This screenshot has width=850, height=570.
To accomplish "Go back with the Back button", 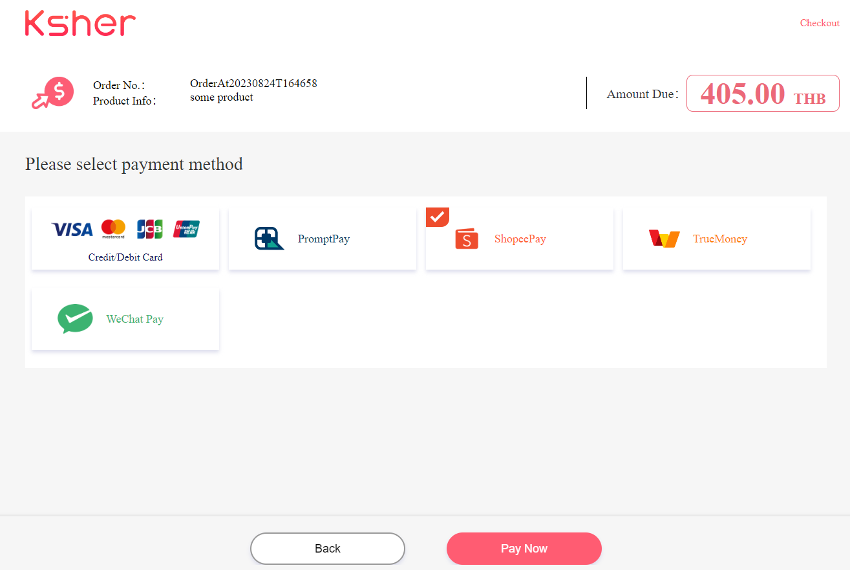I will click(327, 548).
